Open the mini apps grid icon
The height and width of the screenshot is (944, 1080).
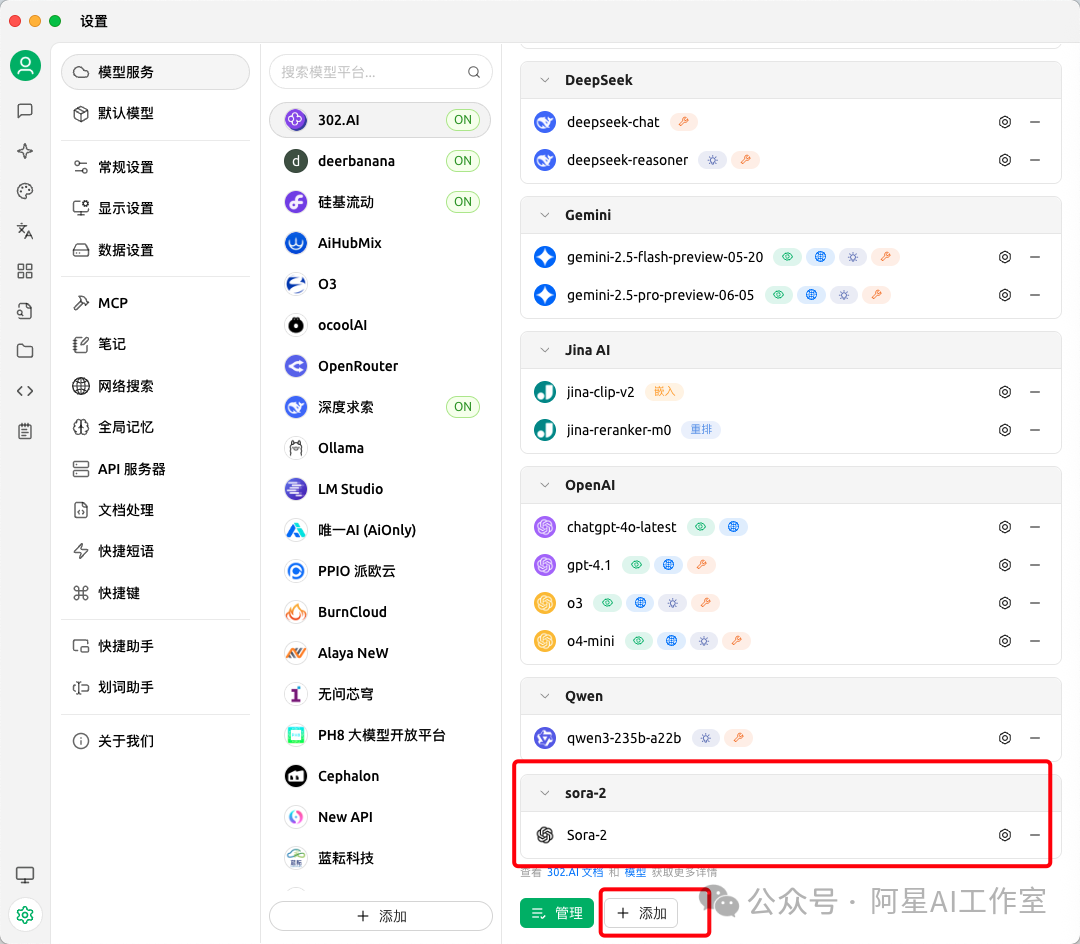tap(25, 271)
